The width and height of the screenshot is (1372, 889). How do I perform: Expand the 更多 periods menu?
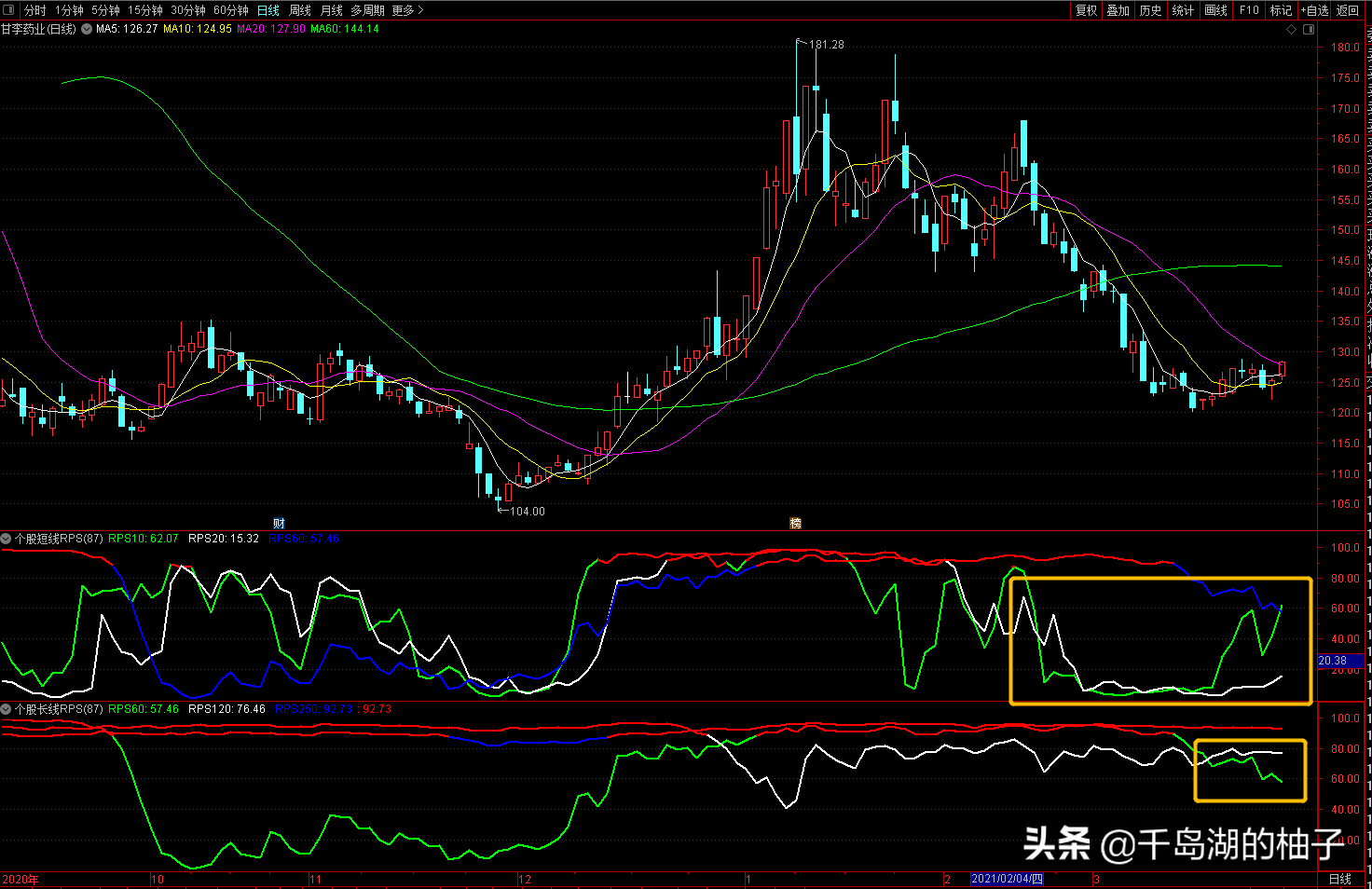407,10
